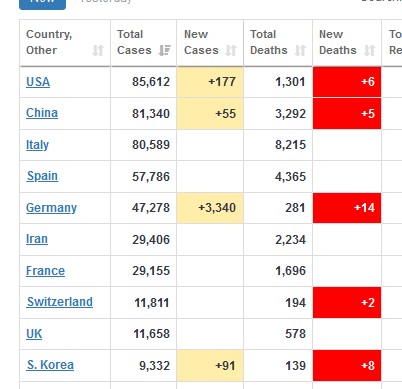Click the UK country link
402x389 pixels.
click(x=34, y=334)
